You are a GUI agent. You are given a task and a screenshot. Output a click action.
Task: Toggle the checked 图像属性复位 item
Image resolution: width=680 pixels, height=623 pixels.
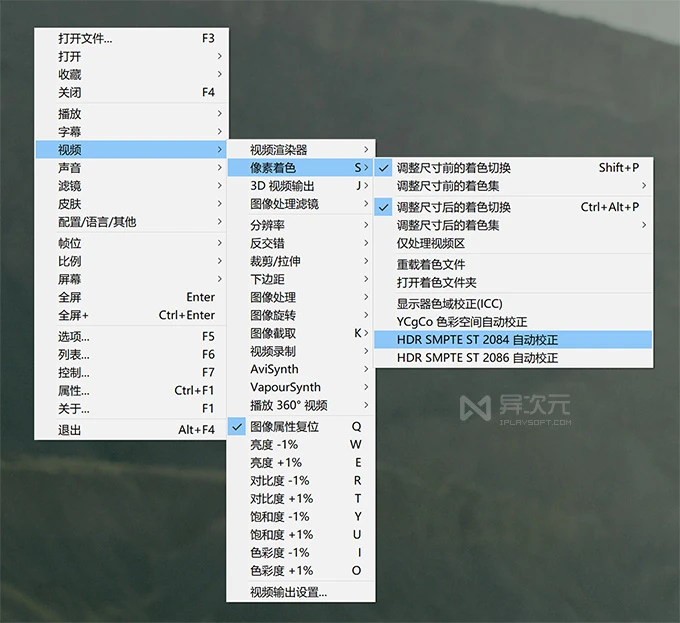point(301,427)
